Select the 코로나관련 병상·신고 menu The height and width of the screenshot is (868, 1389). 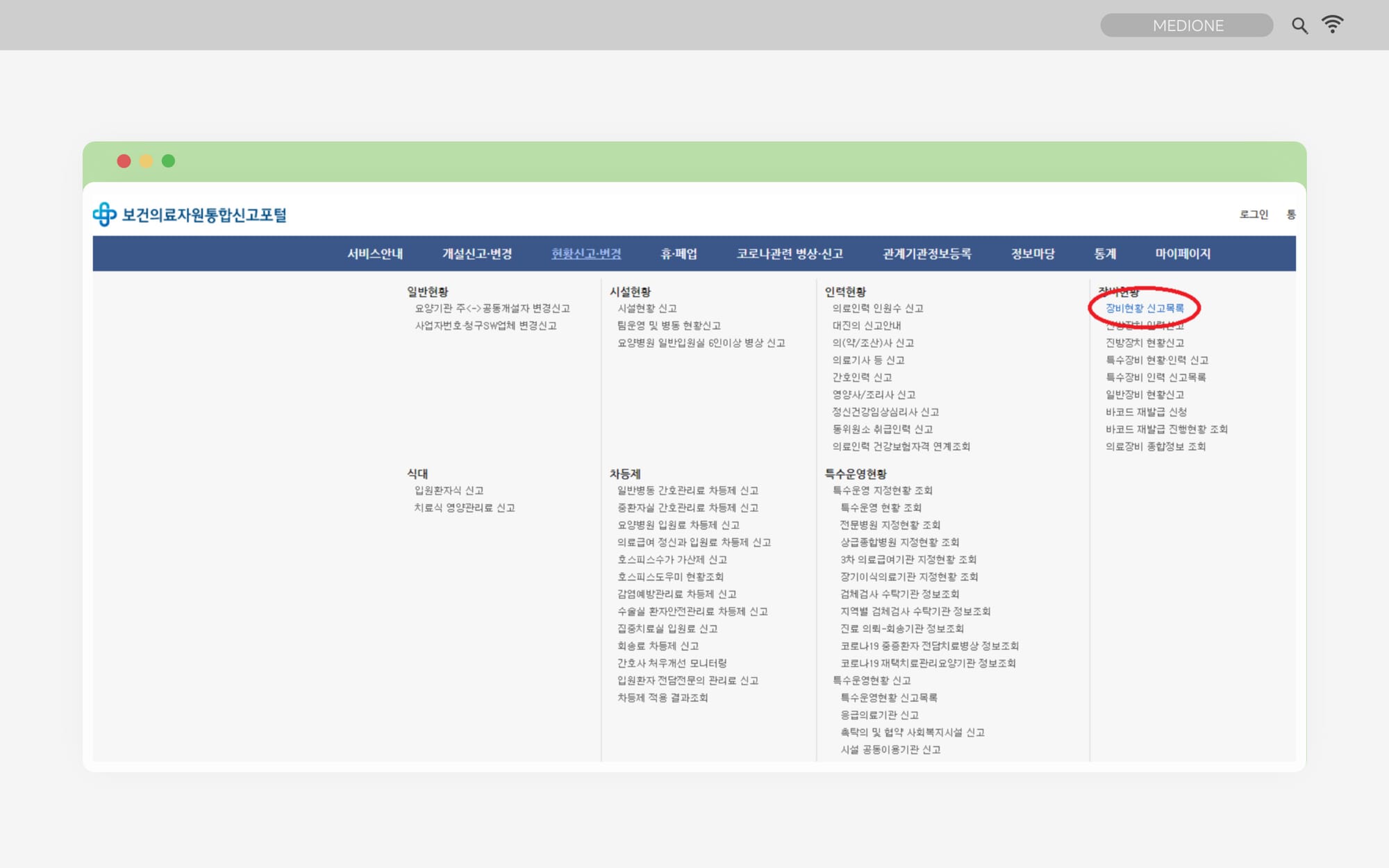pyautogui.click(x=790, y=253)
